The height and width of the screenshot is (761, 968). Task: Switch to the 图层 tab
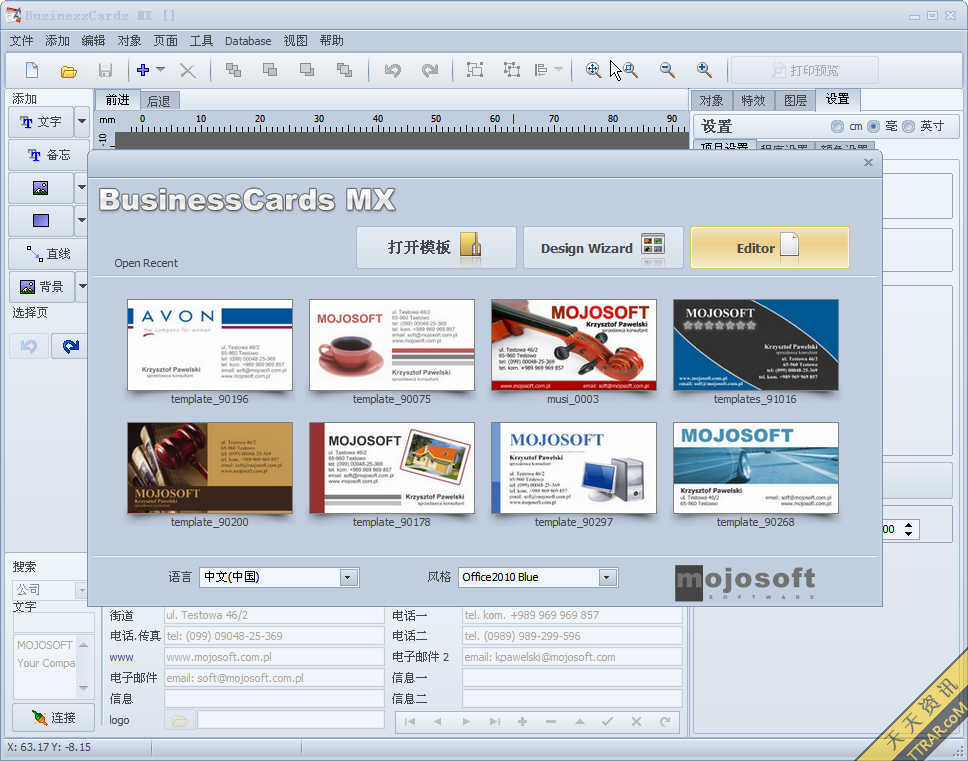tap(795, 101)
